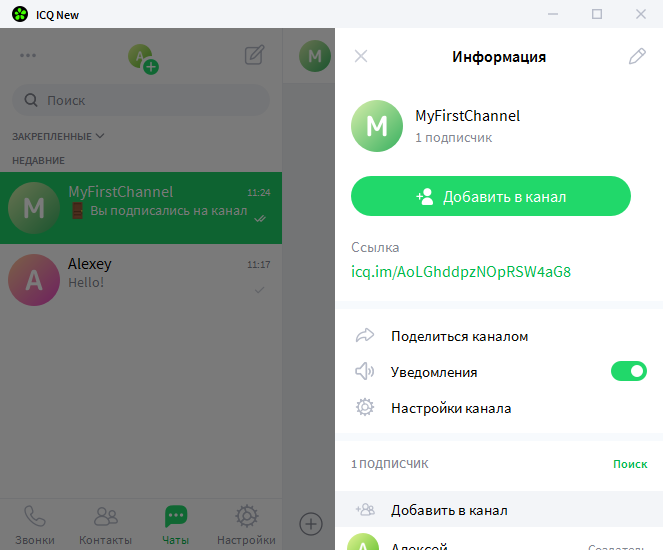
Task: Open the icq.im channel link
Action: tap(461, 271)
